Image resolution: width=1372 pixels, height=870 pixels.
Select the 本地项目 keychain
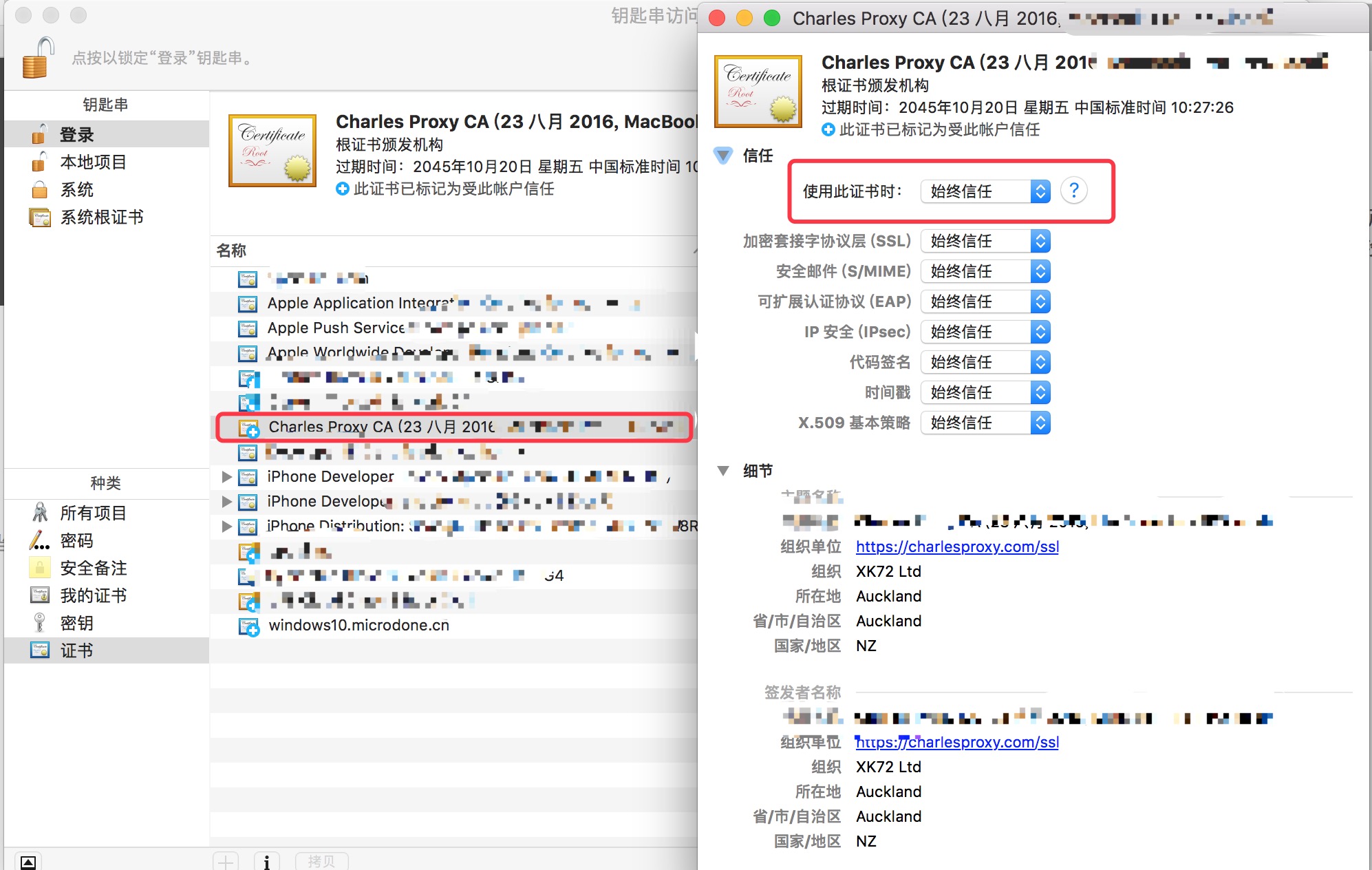107,162
